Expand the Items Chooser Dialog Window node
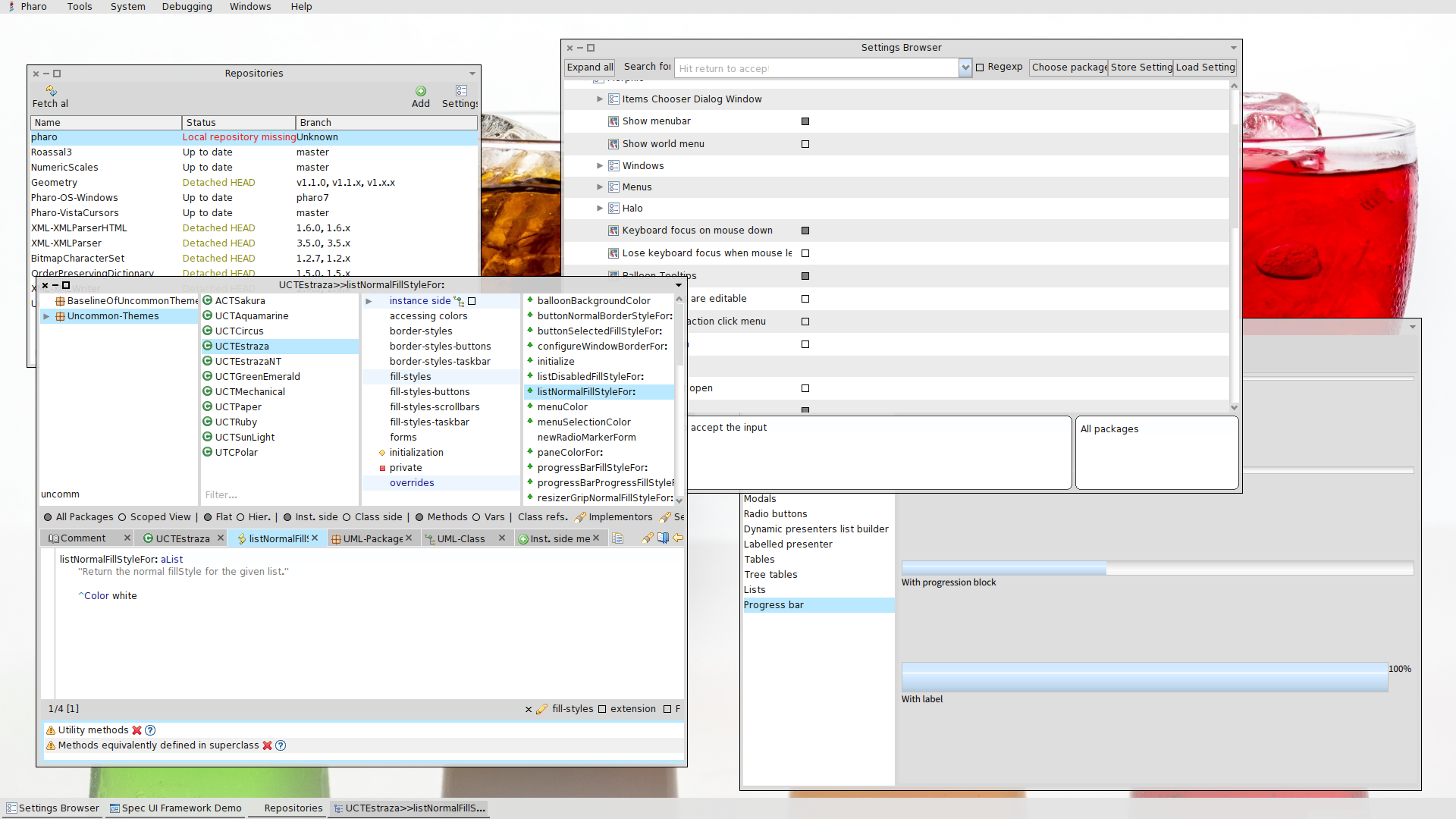 pyautogui.click(x=600, y=99)
